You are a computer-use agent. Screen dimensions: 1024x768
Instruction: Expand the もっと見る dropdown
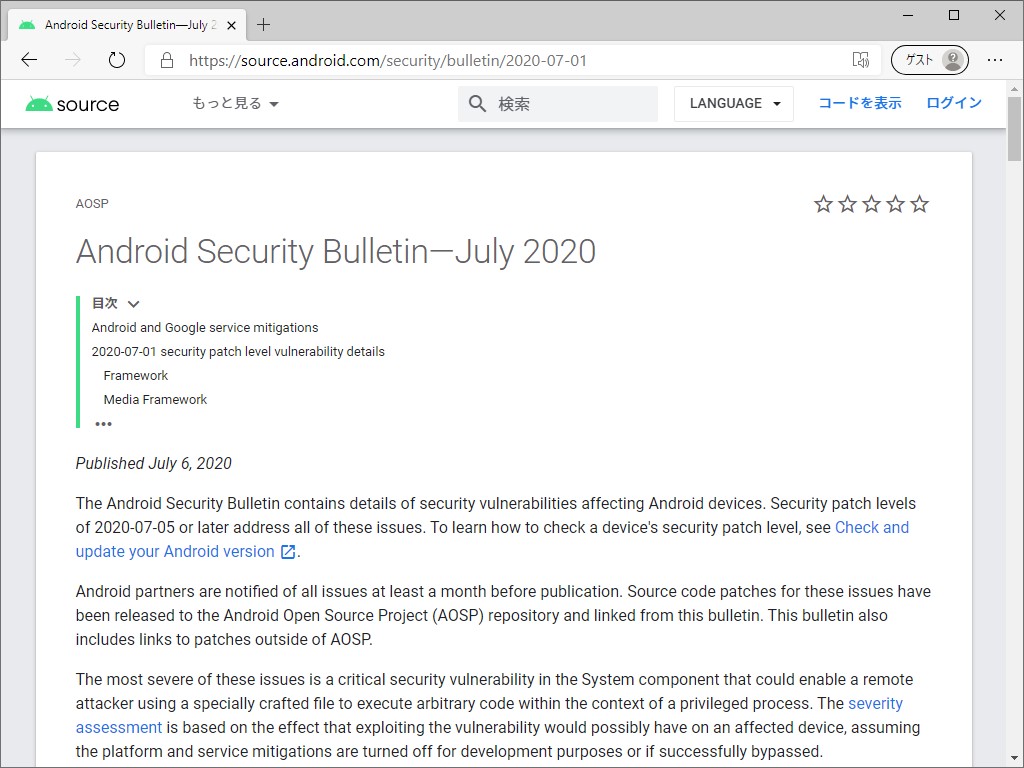[x=235, y=103]
